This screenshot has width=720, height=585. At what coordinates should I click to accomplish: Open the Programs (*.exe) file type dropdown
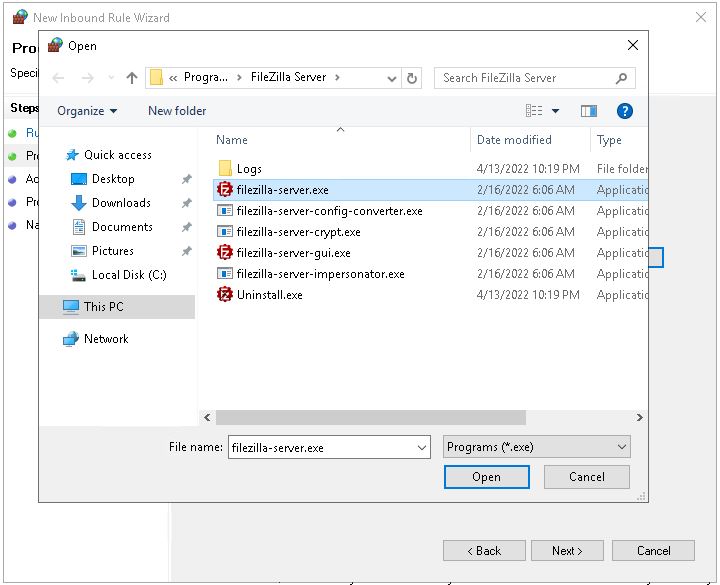click(537, 448)
